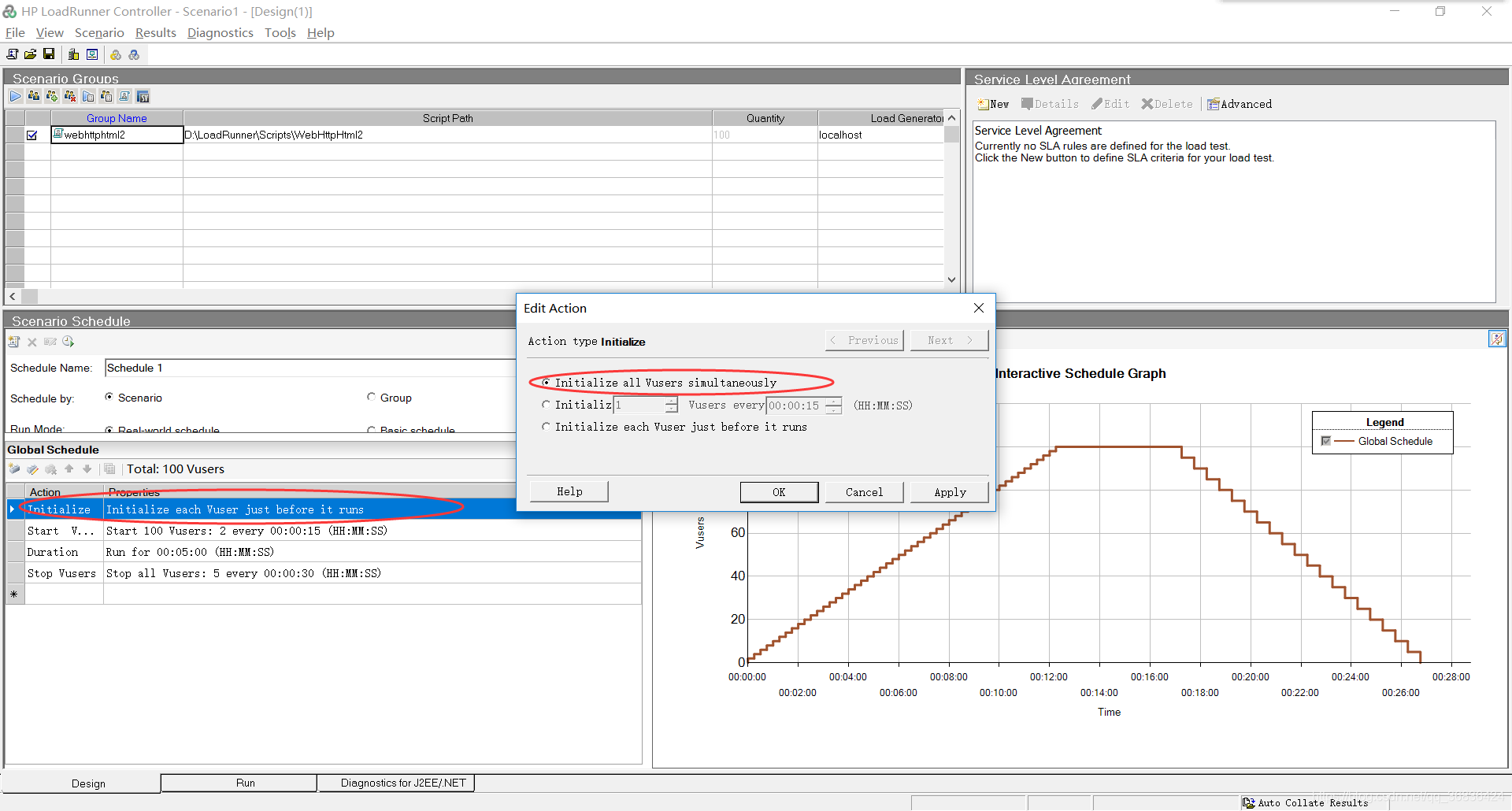The height and width of the screenshot is (811, 1512).
Task: Uncheck the webhttphtml2 group checkbox
Action: 32,135
